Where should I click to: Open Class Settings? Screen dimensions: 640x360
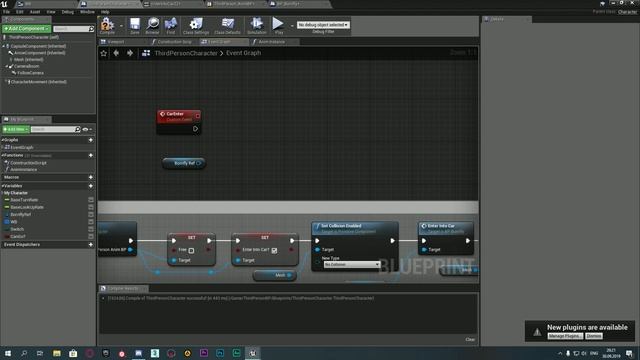tap(196, 25)
